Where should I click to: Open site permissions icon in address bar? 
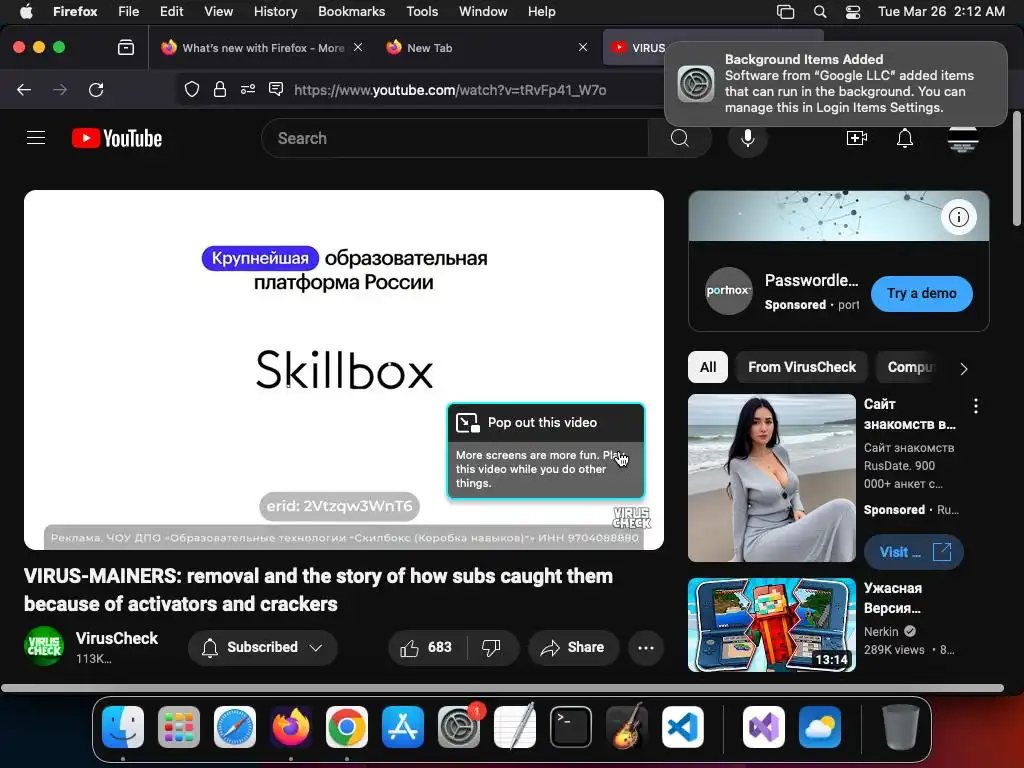click(248, 89)
